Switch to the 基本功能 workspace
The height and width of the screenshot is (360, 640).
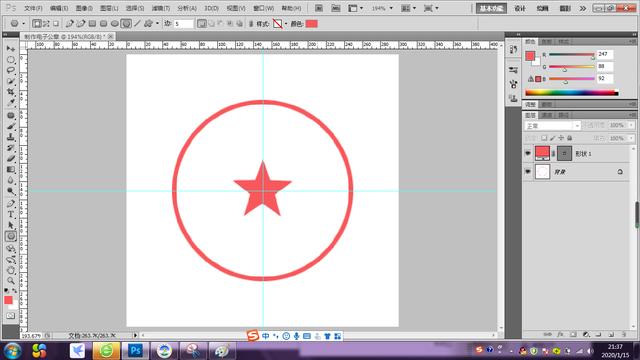click(491, 8)
